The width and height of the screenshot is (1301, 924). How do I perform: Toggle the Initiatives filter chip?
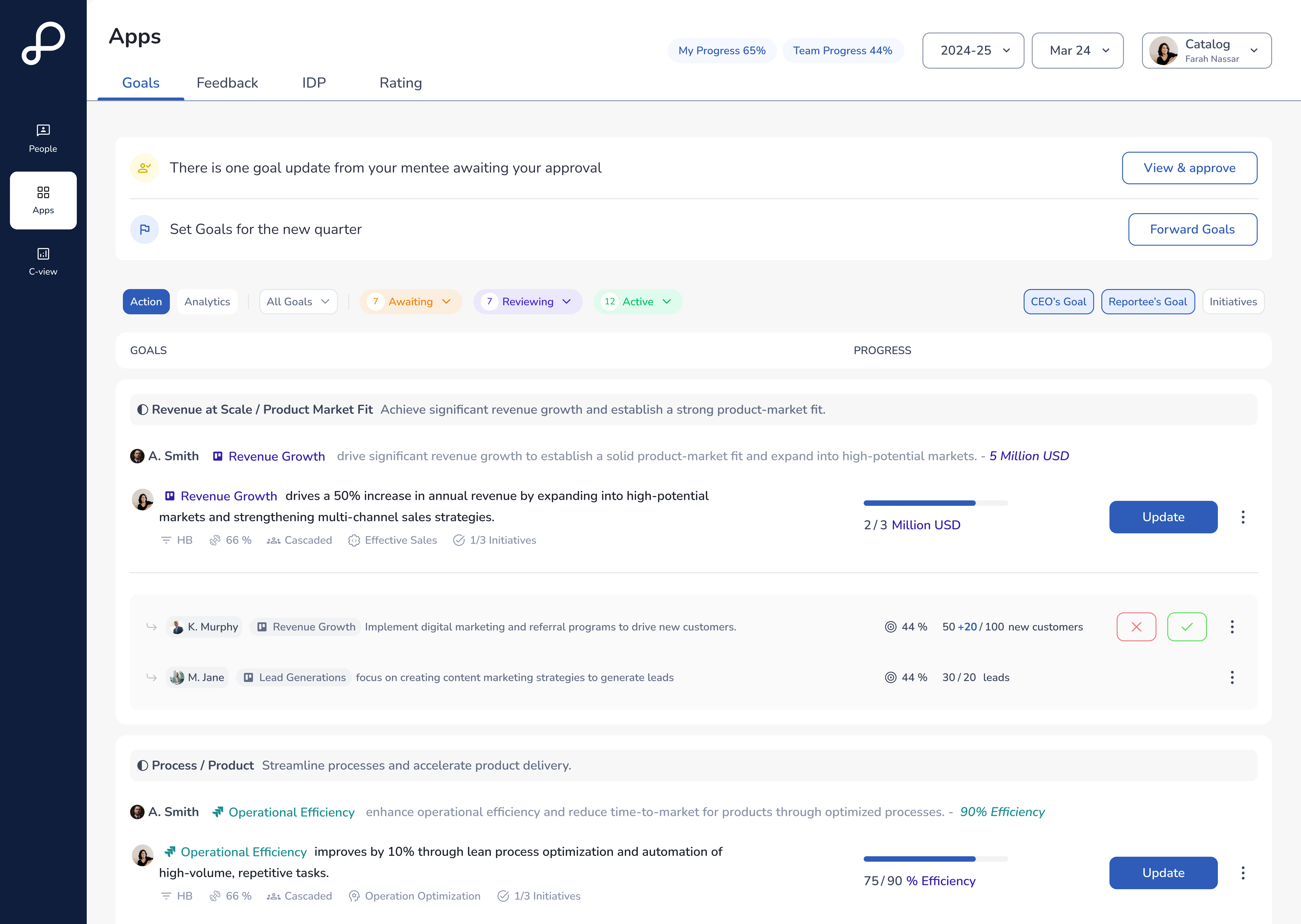click(1233, 301)
